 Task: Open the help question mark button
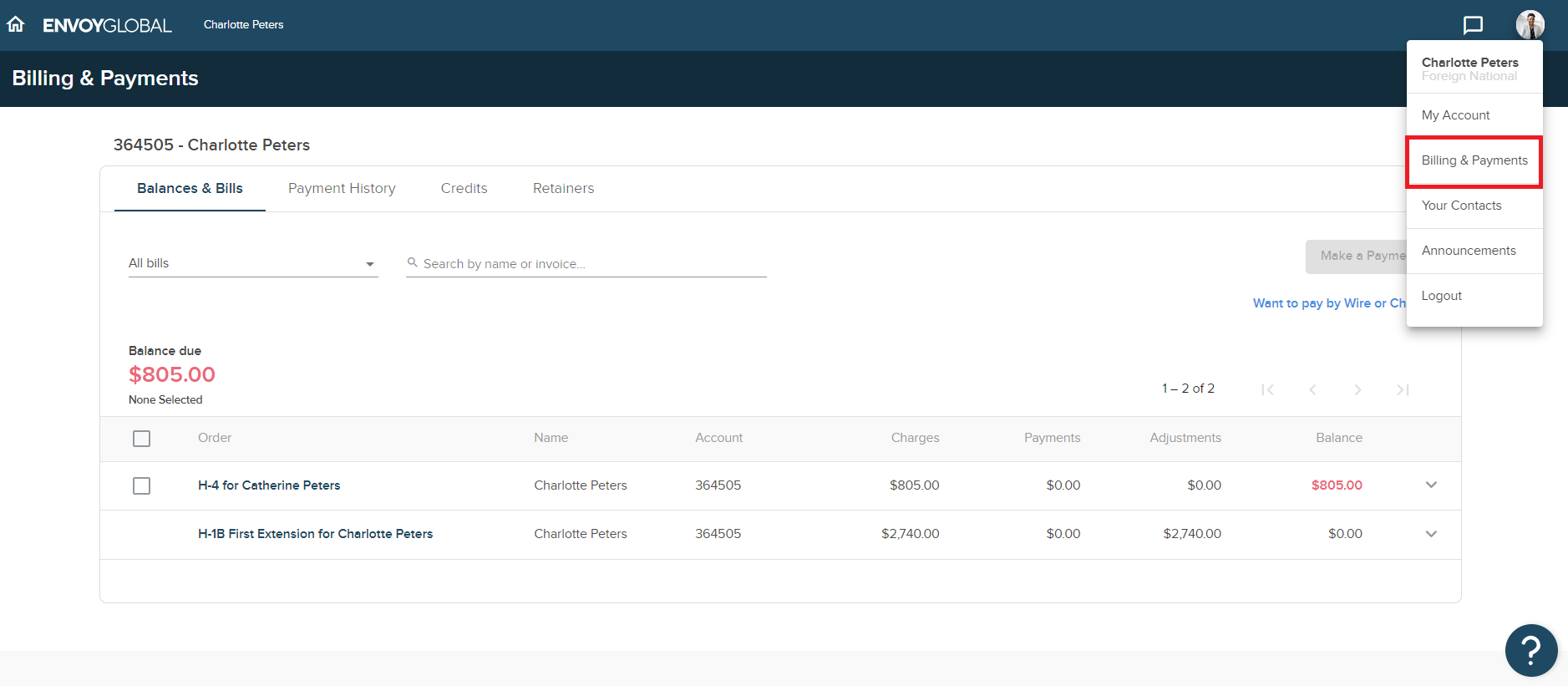click(x=1530, y=650)
